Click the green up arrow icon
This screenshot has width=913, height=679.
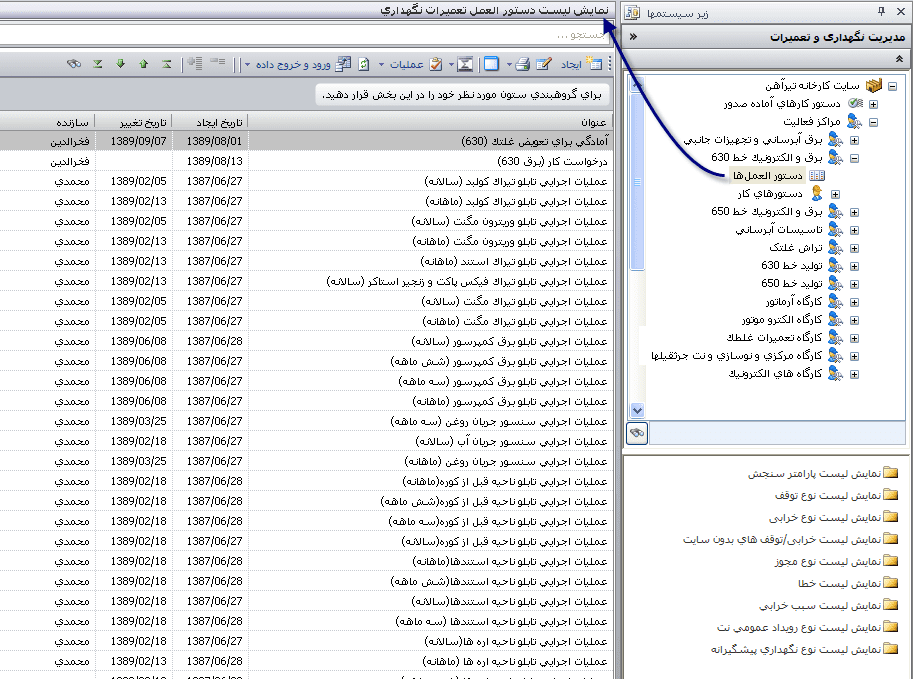143,64
